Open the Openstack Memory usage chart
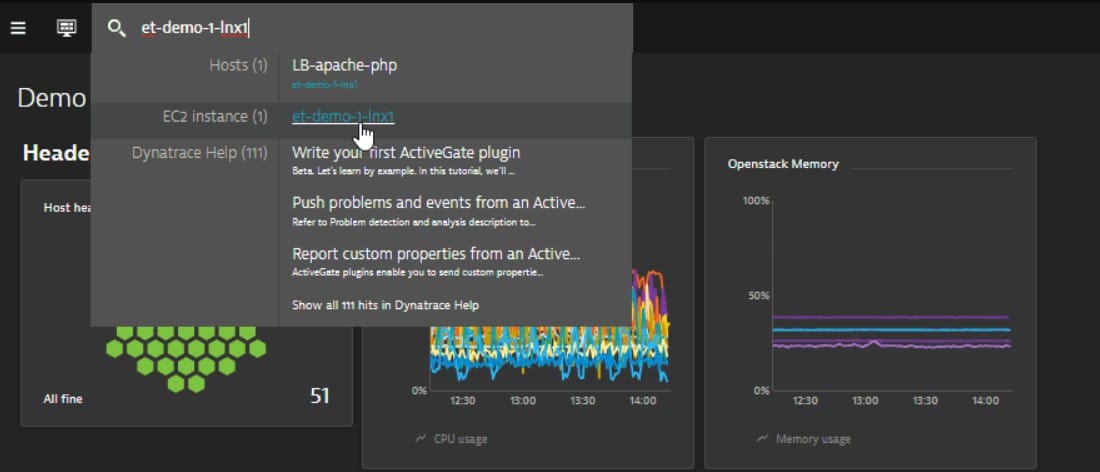Screen dimensions: 1100x472 [892, 295]
